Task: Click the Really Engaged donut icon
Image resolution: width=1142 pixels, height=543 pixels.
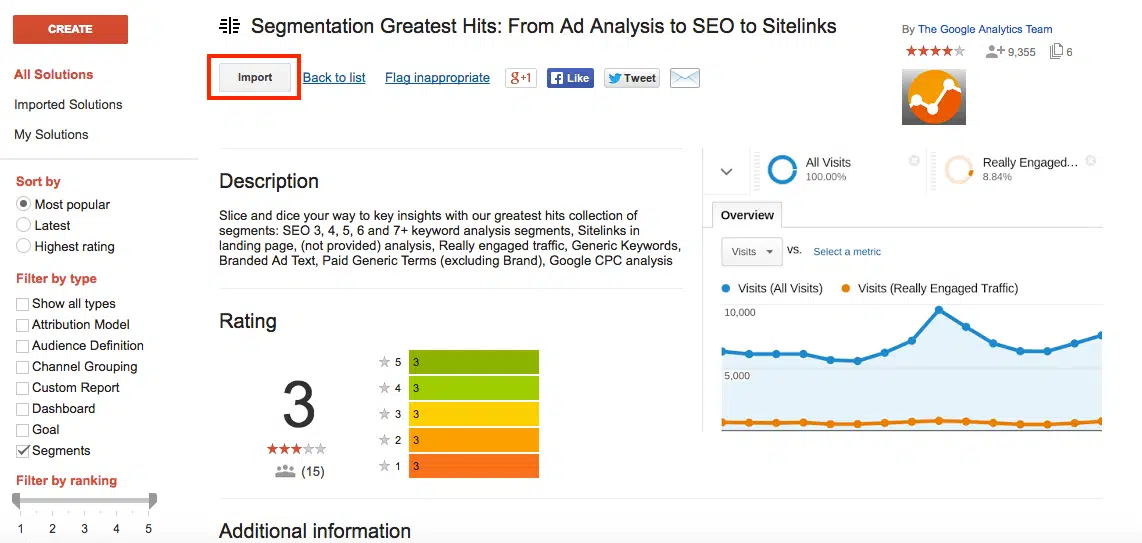Action: (x=959, y=170)
